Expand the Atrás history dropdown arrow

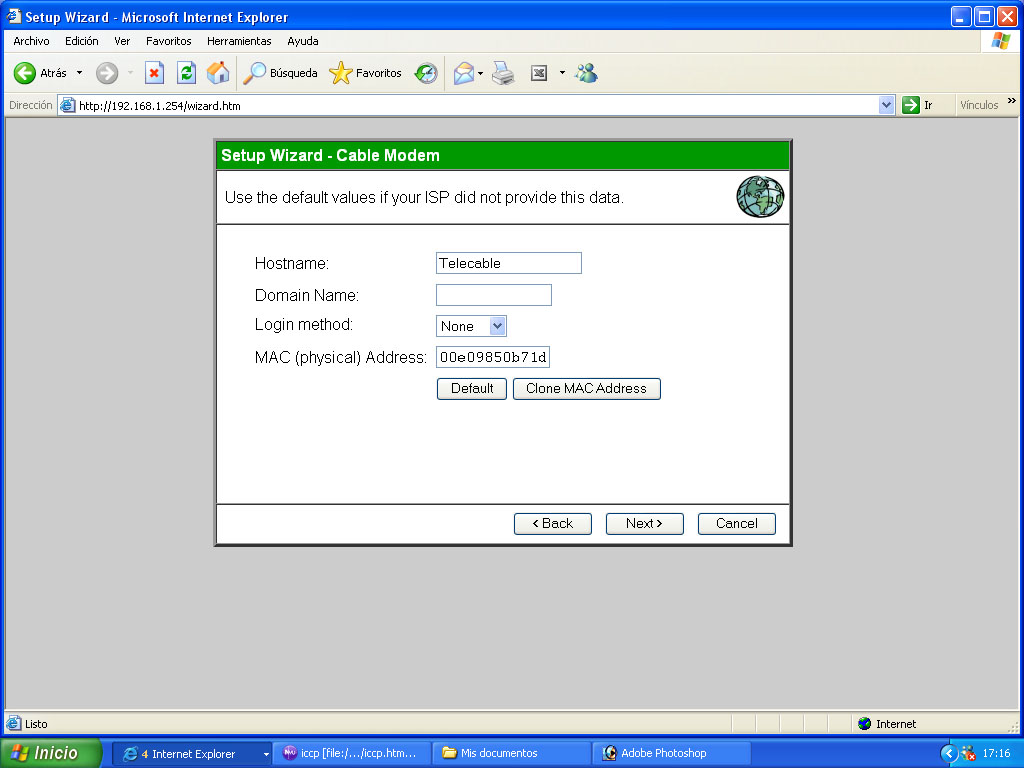pos(80,73)
